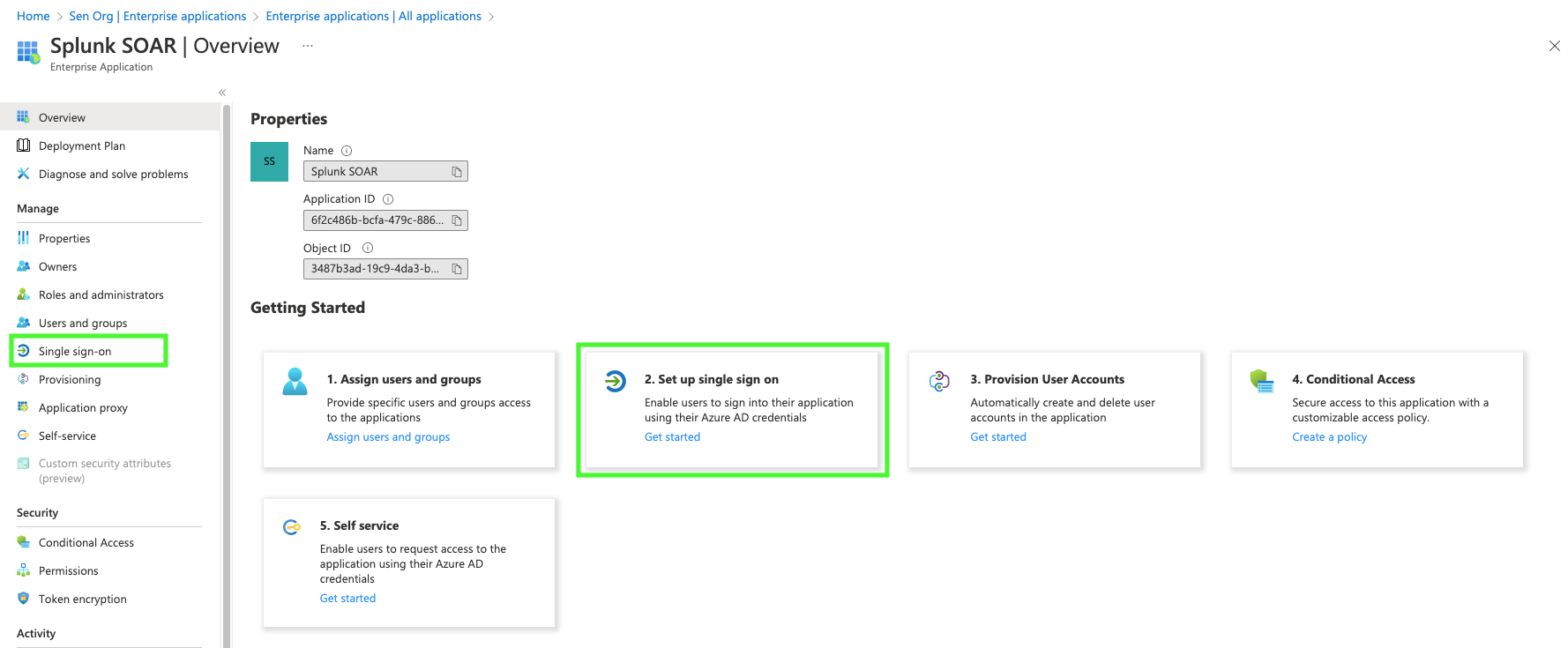Copy the Application ID to clipboard
This screenshot has width=1568, height=648.
coord(457,220)
